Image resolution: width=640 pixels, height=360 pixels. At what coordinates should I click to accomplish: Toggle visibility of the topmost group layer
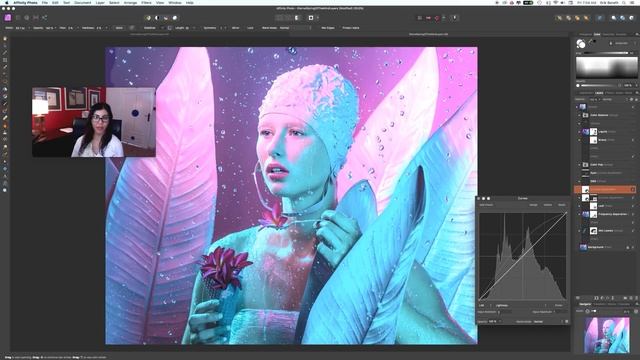633,107
